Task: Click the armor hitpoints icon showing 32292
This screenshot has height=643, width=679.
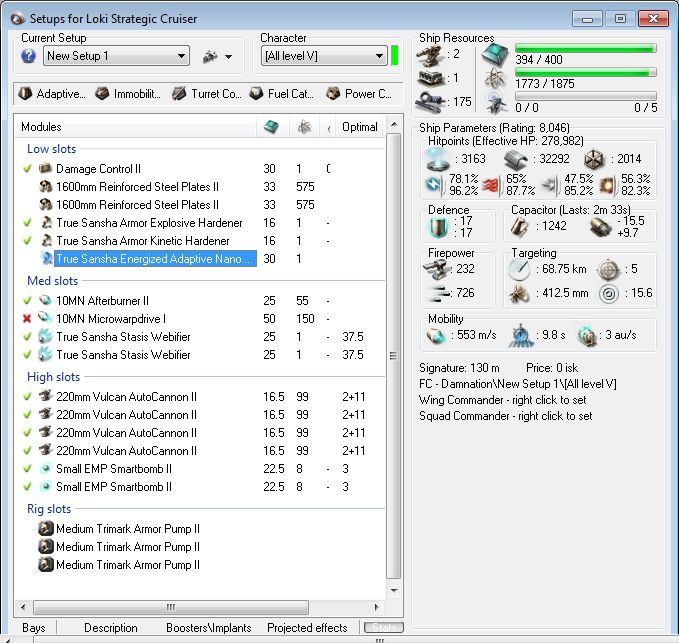Action: [516, 159]
